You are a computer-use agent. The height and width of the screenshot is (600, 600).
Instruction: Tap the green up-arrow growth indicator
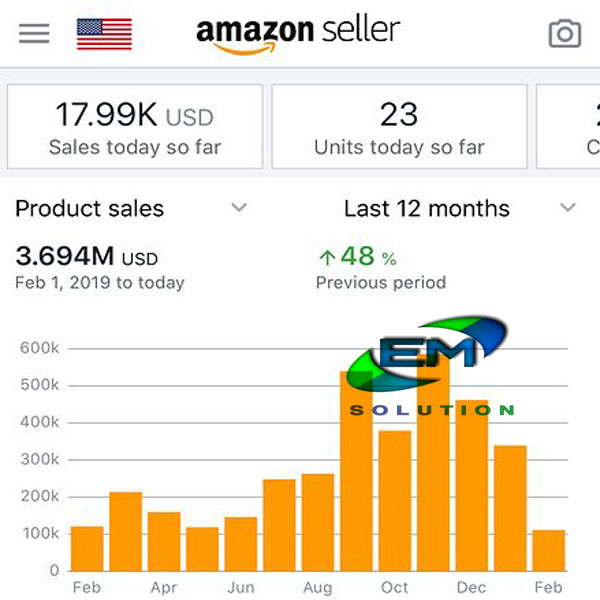click(326, 258)
